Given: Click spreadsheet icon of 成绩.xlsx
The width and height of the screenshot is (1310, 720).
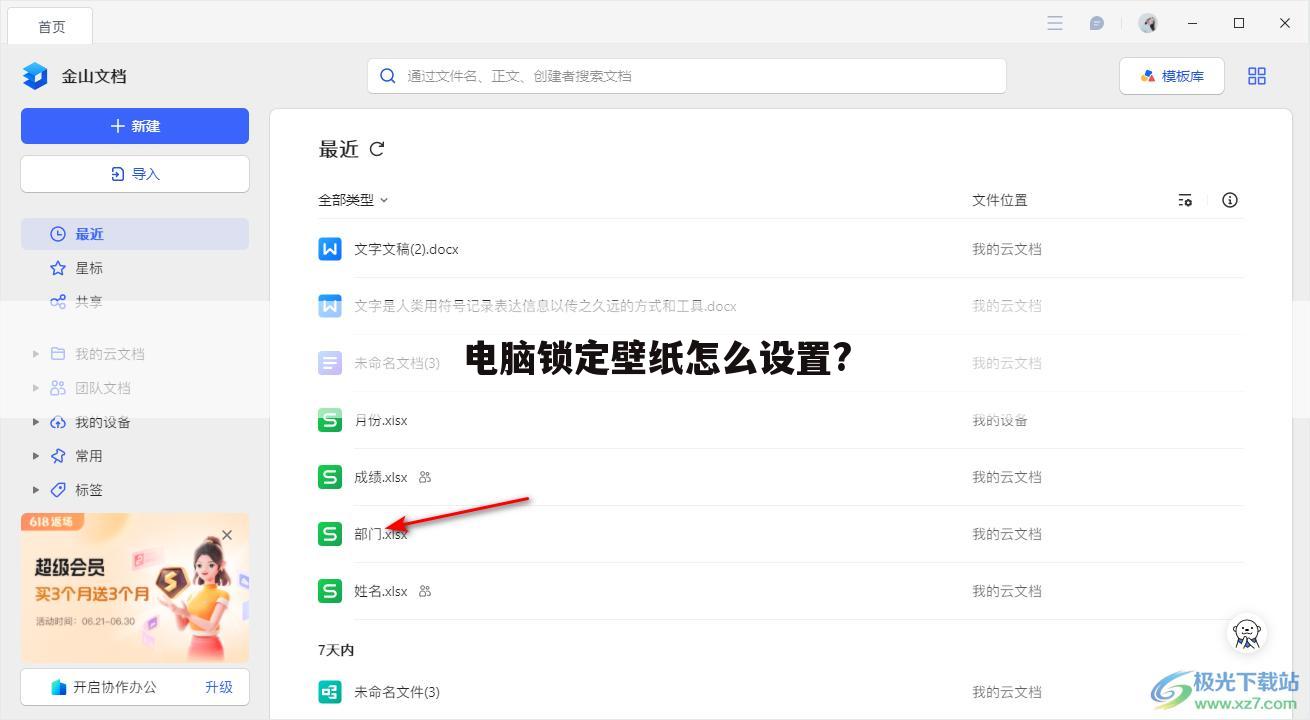Looking at the screenshot, I should [x=330, y=477].
